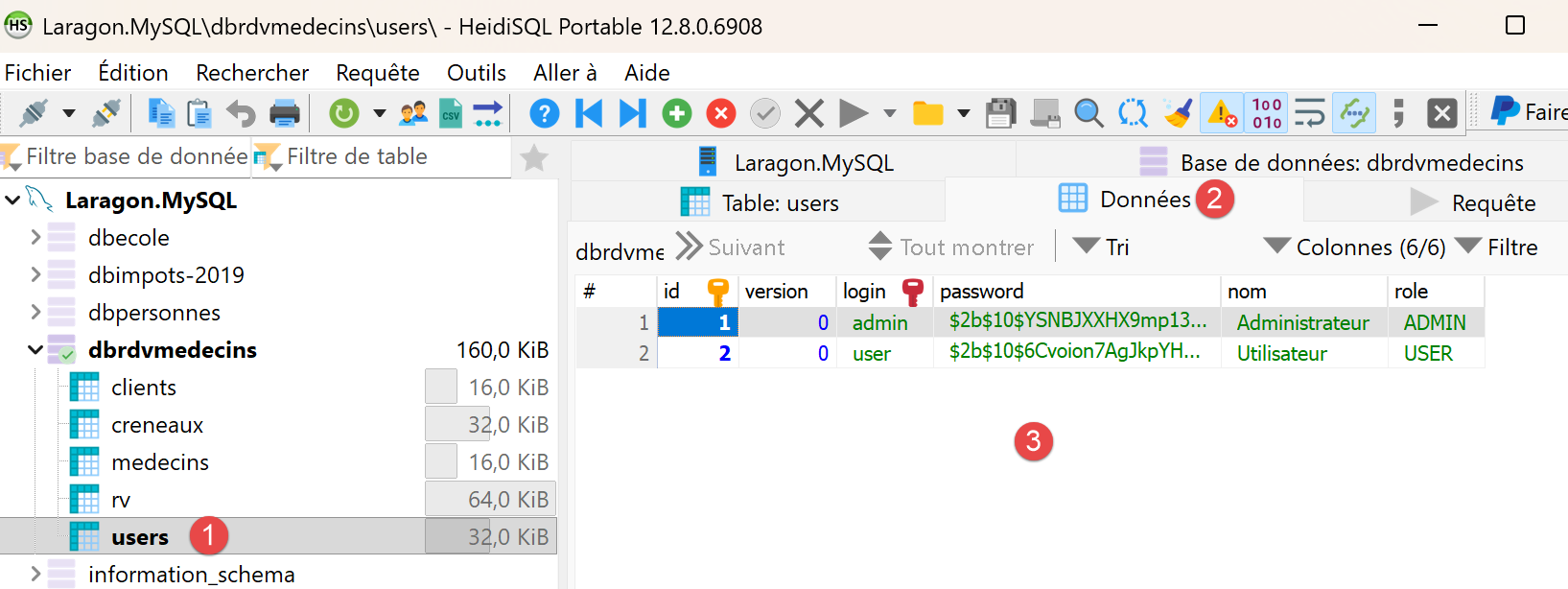The height and width of the screenshot is (589, 1568).
Task: Click the copy icon in toolbar
Action: click(161, 113)
